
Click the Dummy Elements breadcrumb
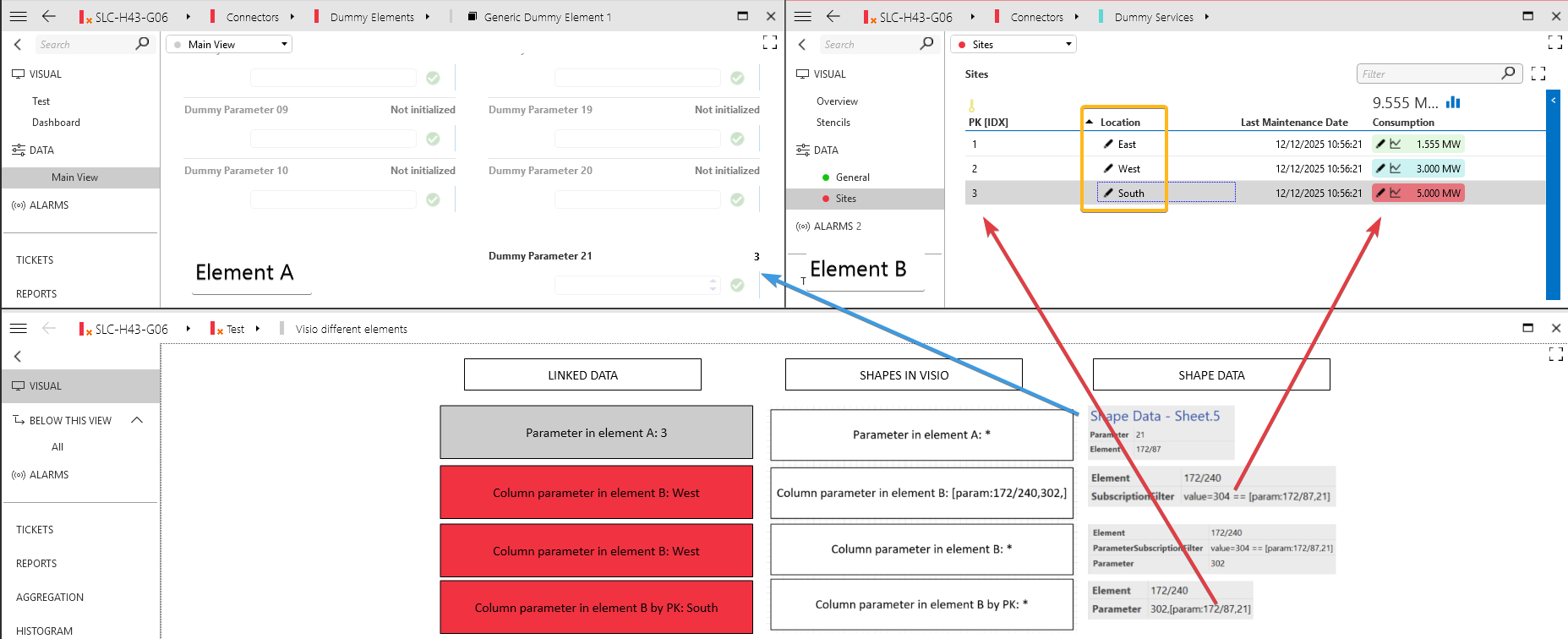click(372, 17)
